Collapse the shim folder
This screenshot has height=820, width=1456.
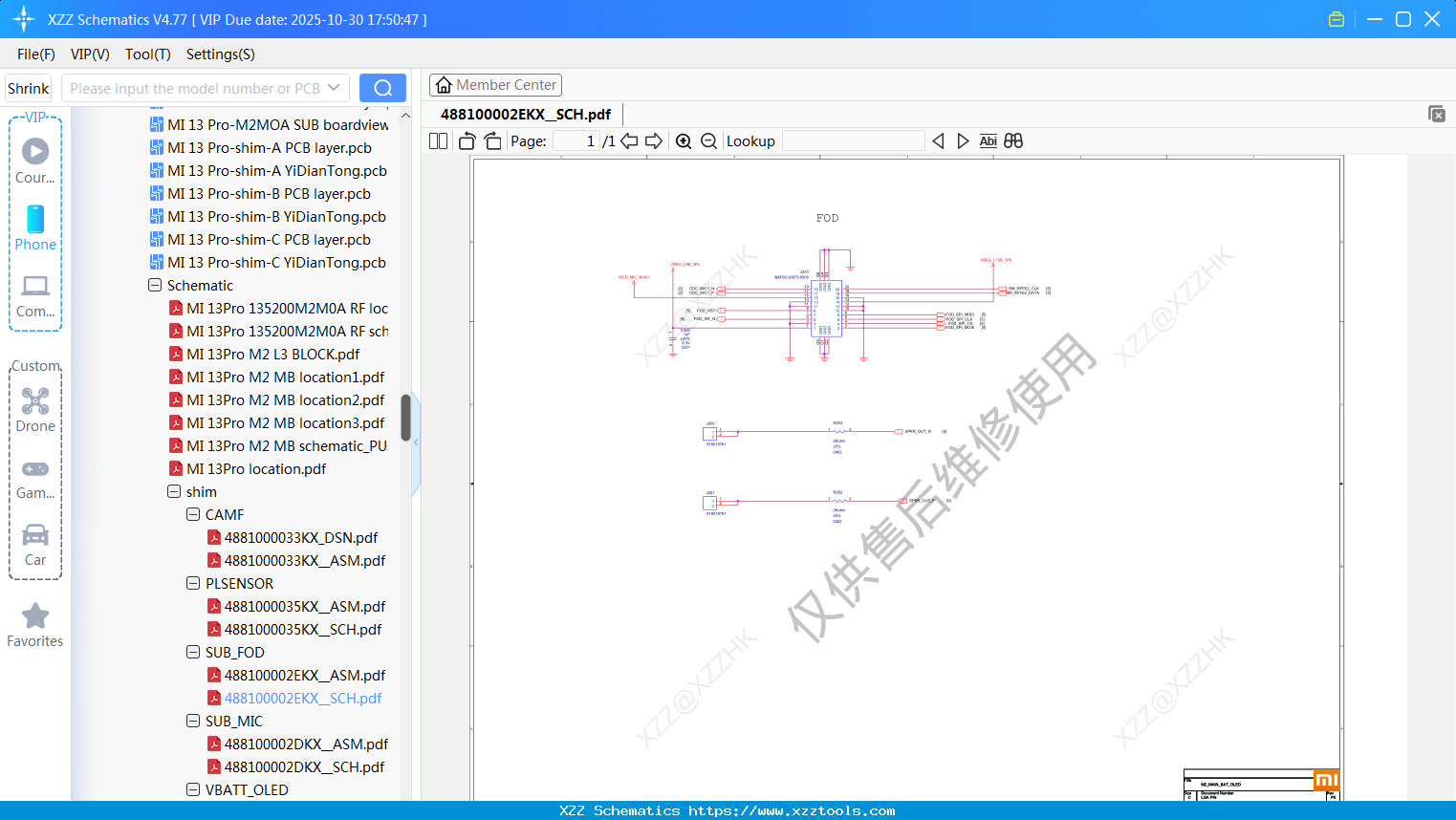click(174, 491)
